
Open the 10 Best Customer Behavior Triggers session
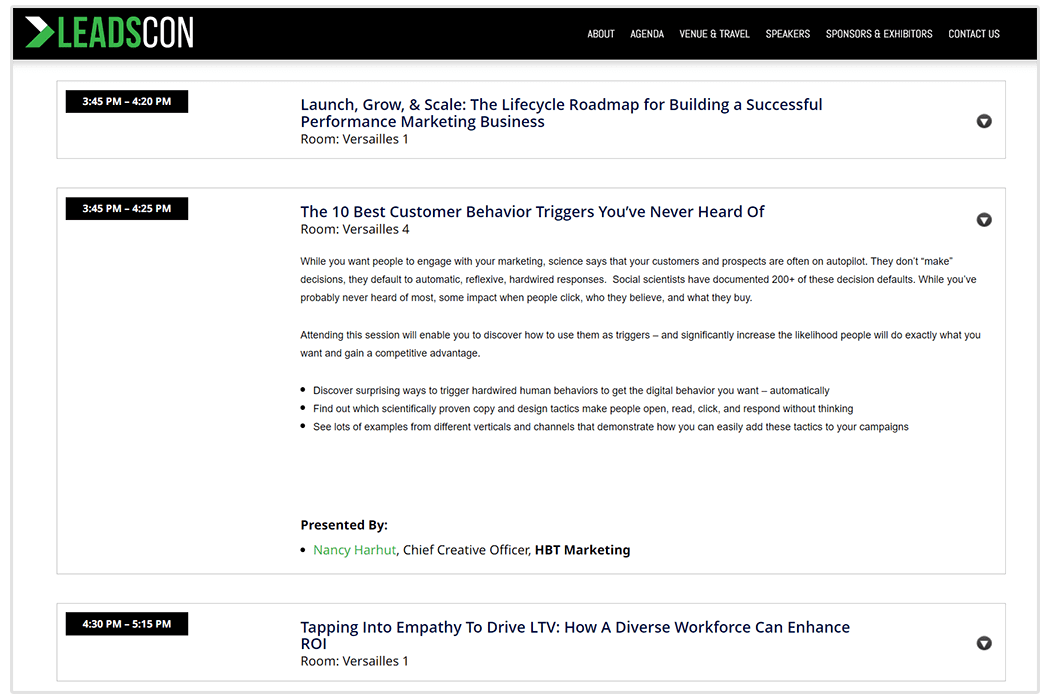[531, 211]
